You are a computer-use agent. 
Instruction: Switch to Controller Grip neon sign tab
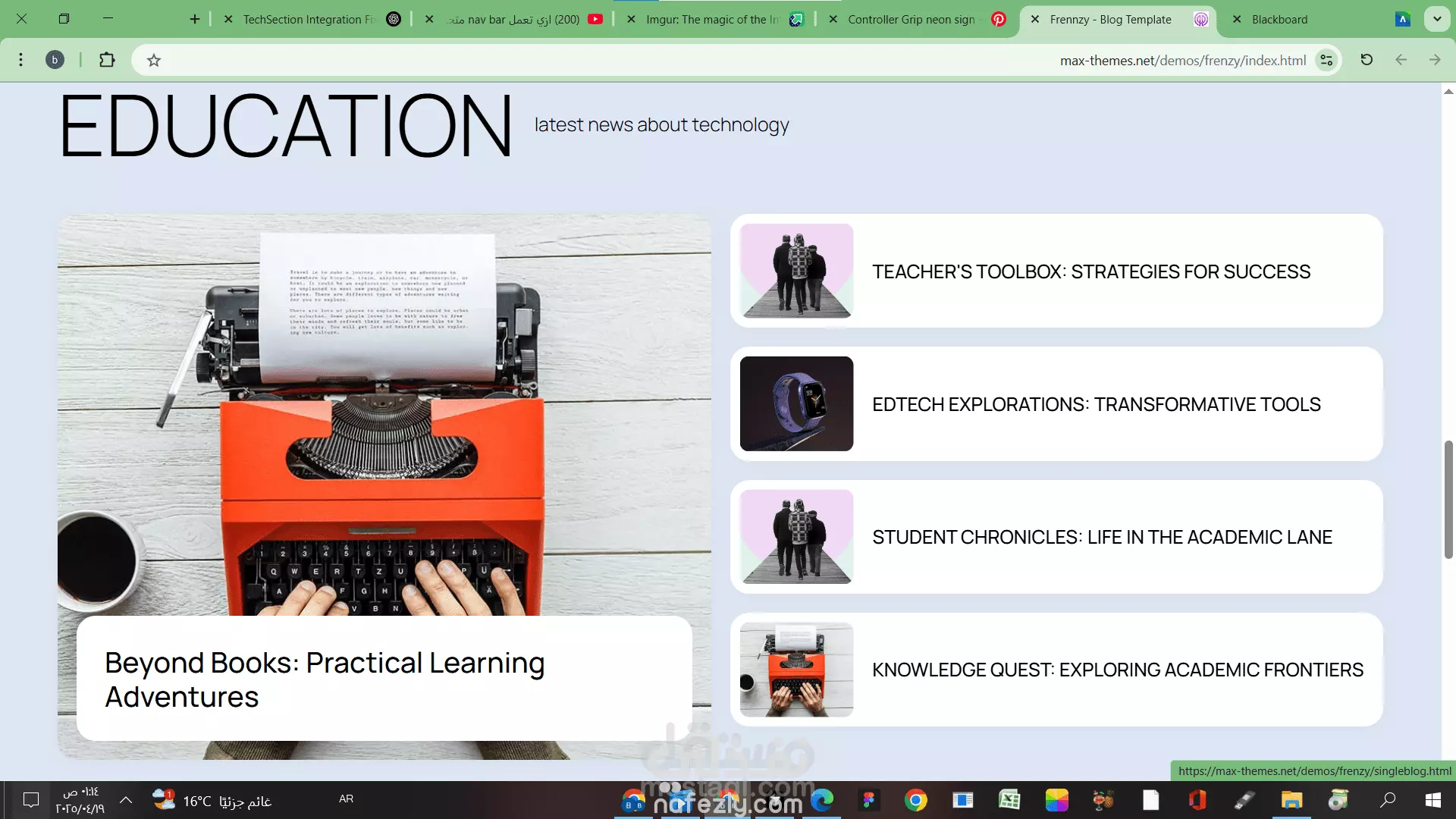coord(911,20)
